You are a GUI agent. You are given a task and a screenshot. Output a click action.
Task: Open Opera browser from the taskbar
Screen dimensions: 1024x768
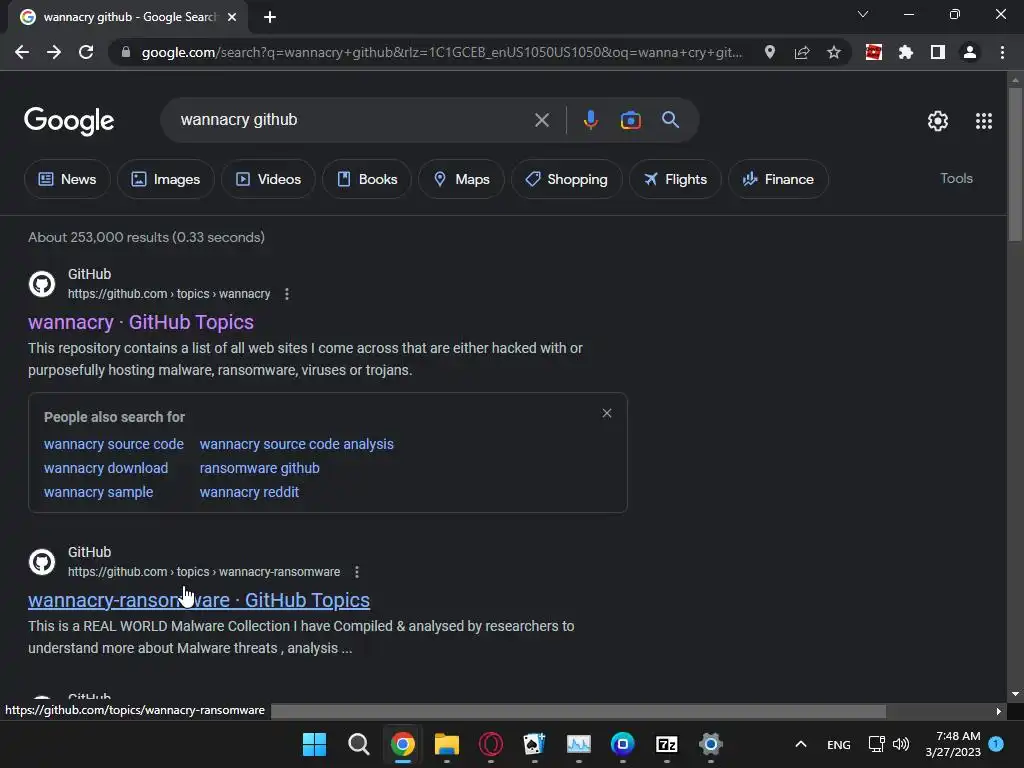pos(490,744)
